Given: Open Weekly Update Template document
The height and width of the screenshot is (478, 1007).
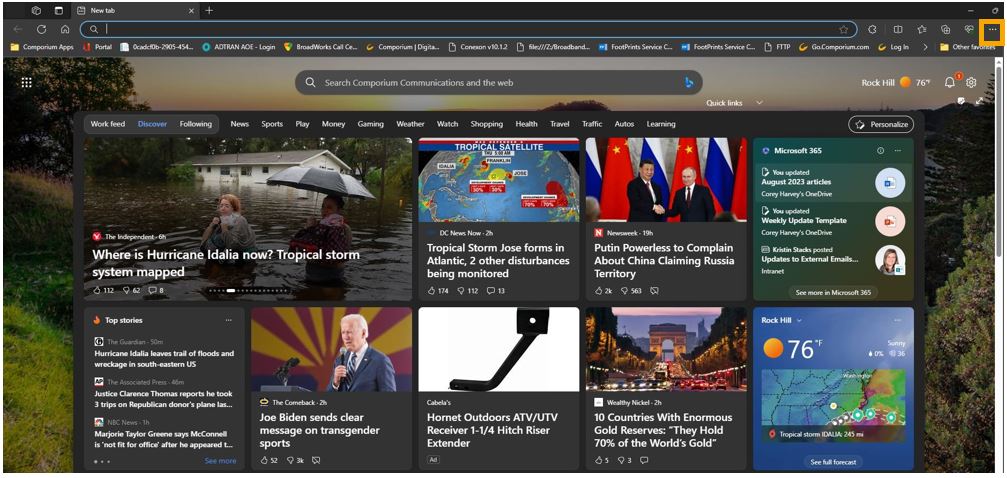Looking at the screenshot, I should click(804, 220).
